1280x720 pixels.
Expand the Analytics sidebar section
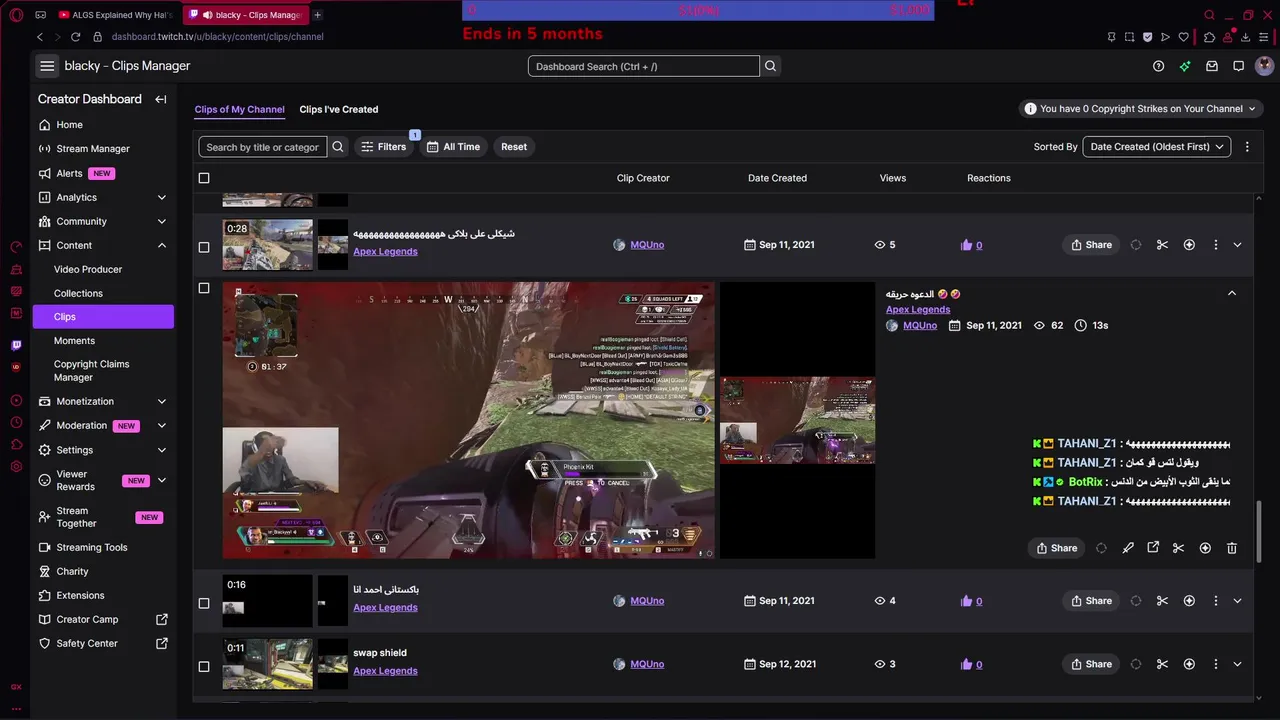162,197
